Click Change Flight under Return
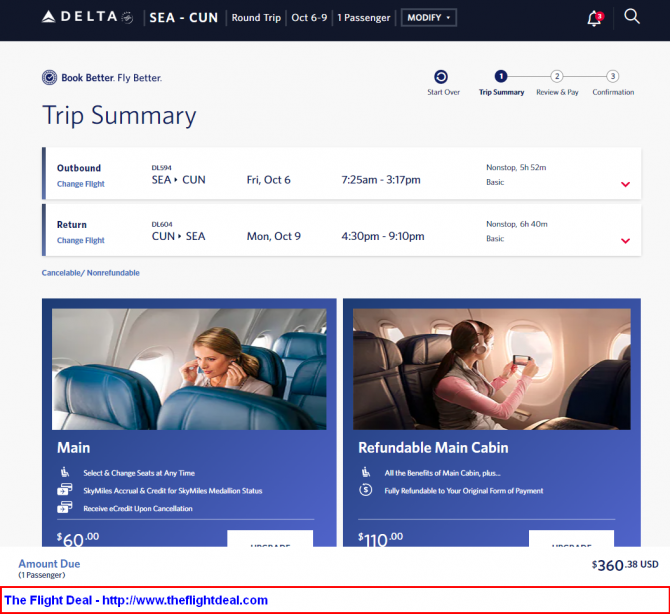Image resolution: width=670 pixels, height=614 pixels. tap(81, 240)
